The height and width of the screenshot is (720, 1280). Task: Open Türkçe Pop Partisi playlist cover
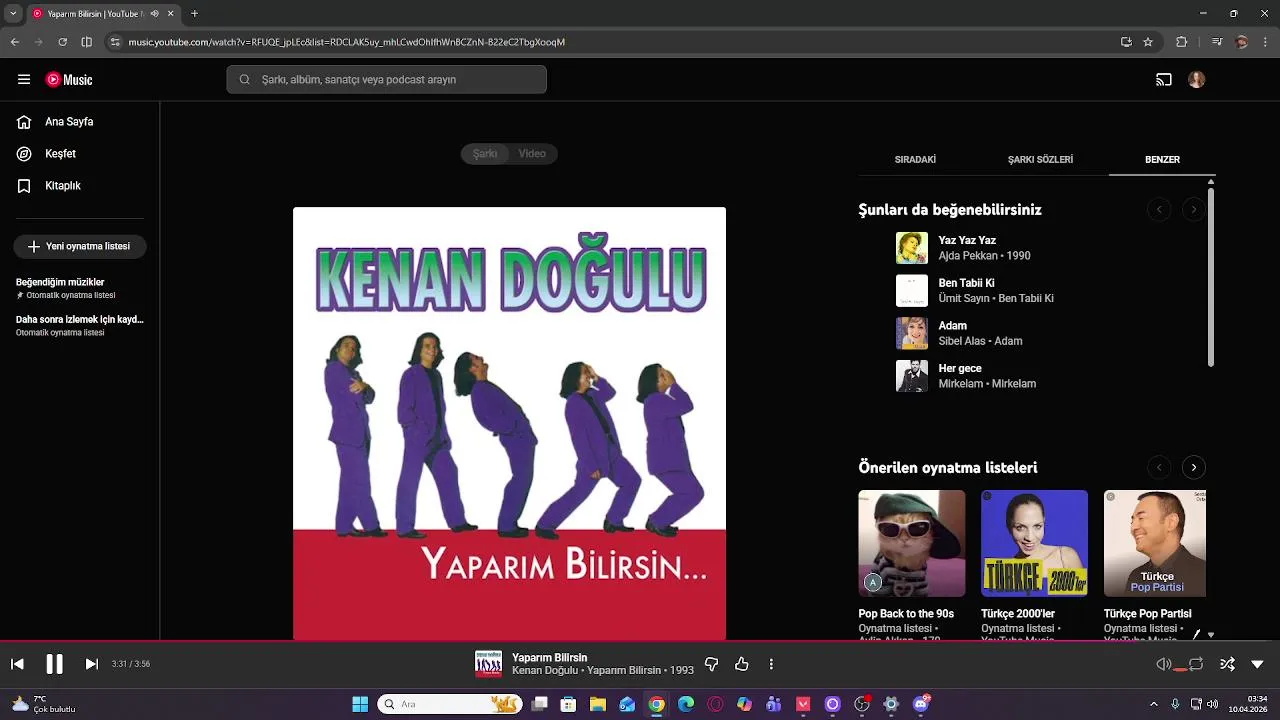pyautogui.click(x=1155, y=543)
